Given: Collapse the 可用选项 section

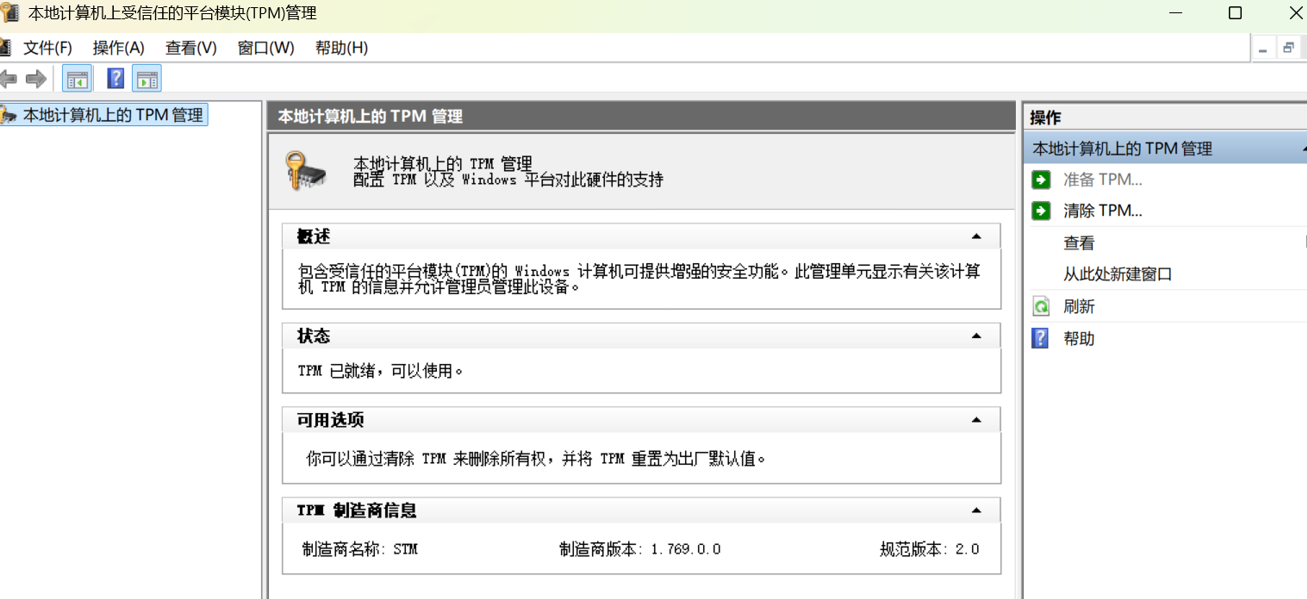Looking at the screenshot, I should (x=976, y=418).
